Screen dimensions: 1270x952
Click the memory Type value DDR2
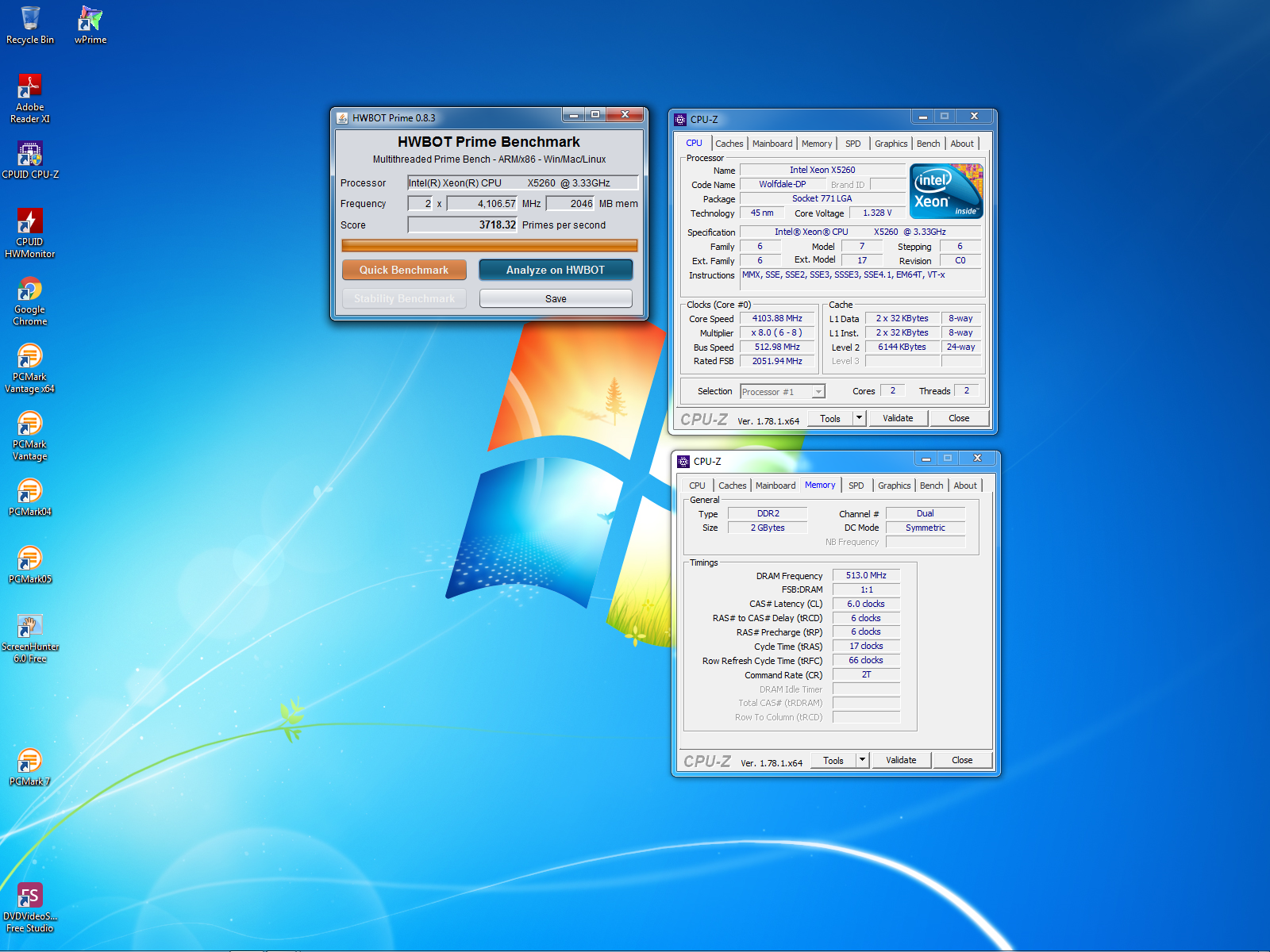[x=768, y=513]
